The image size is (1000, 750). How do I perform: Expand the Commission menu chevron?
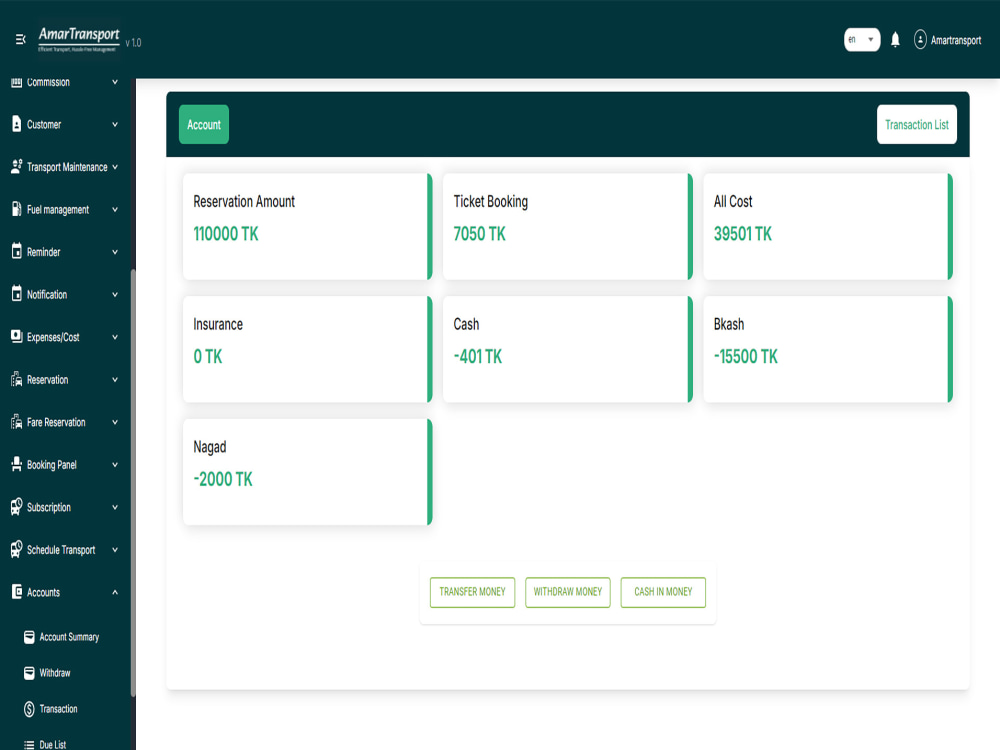click(x=115, y=82)
